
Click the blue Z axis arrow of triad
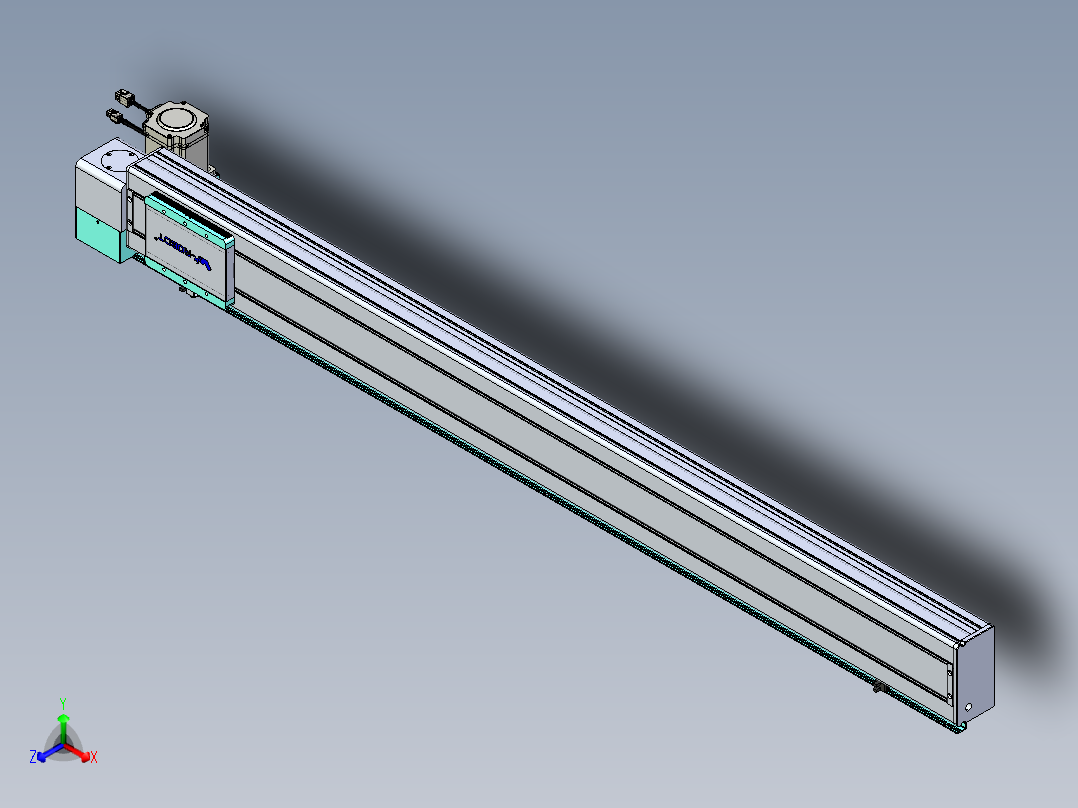pyautogui.click(x=48, y=754)
